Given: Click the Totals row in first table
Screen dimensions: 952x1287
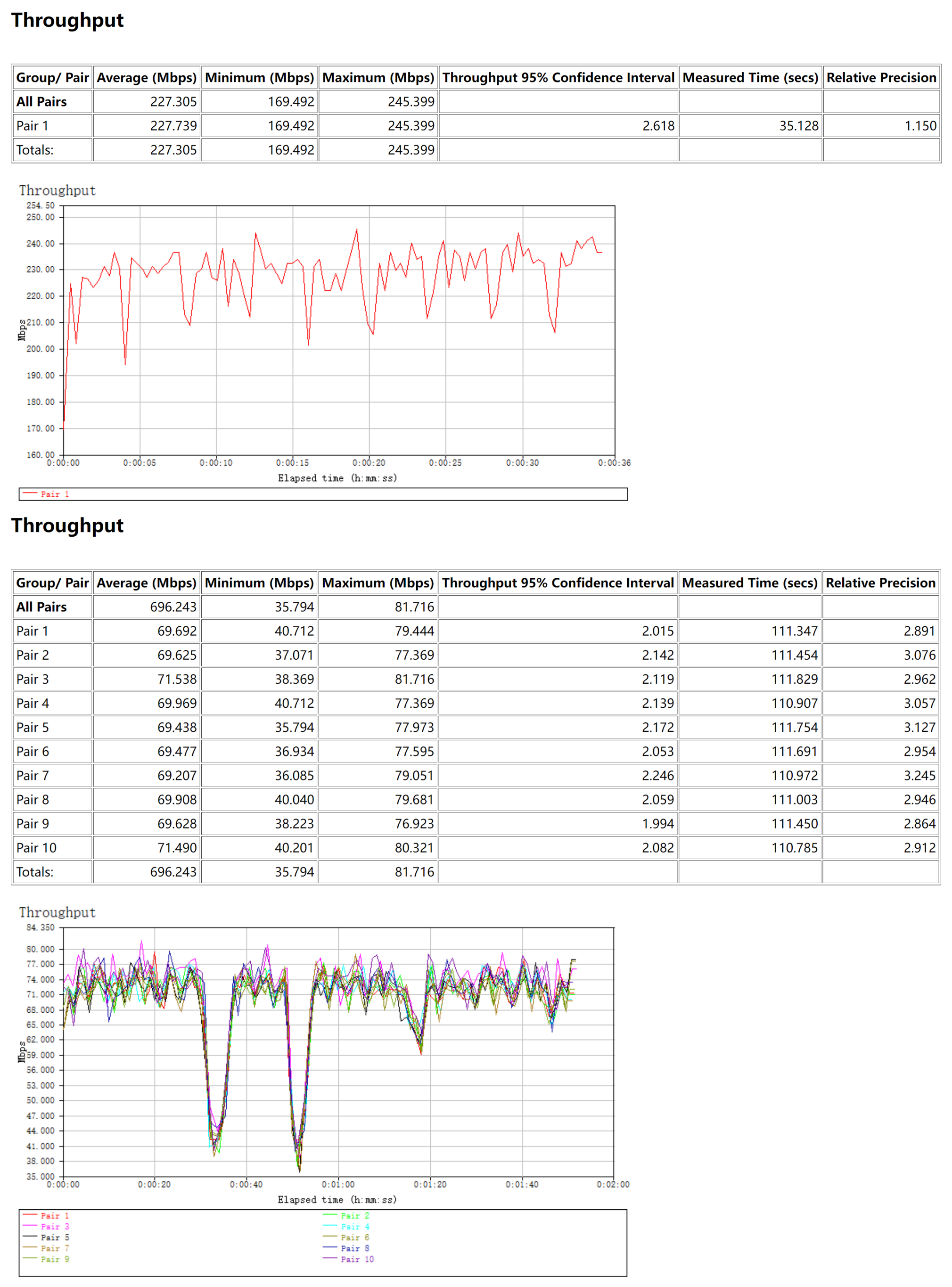Looking at the screenshot, I should [x=35, y=150].
